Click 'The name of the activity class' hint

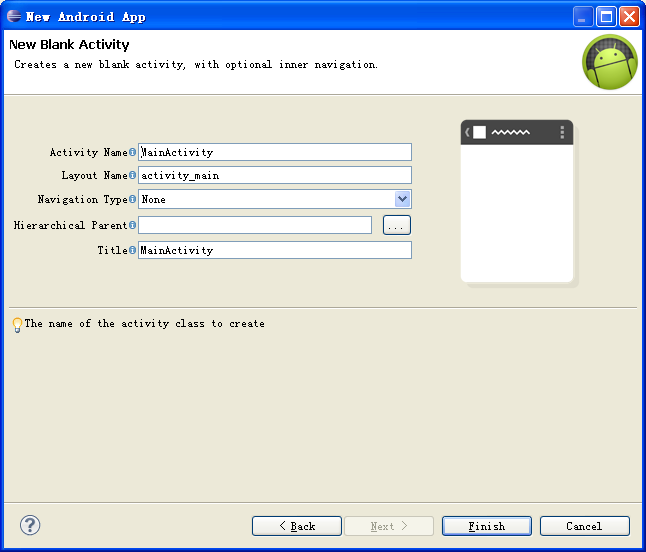(144, 324)
